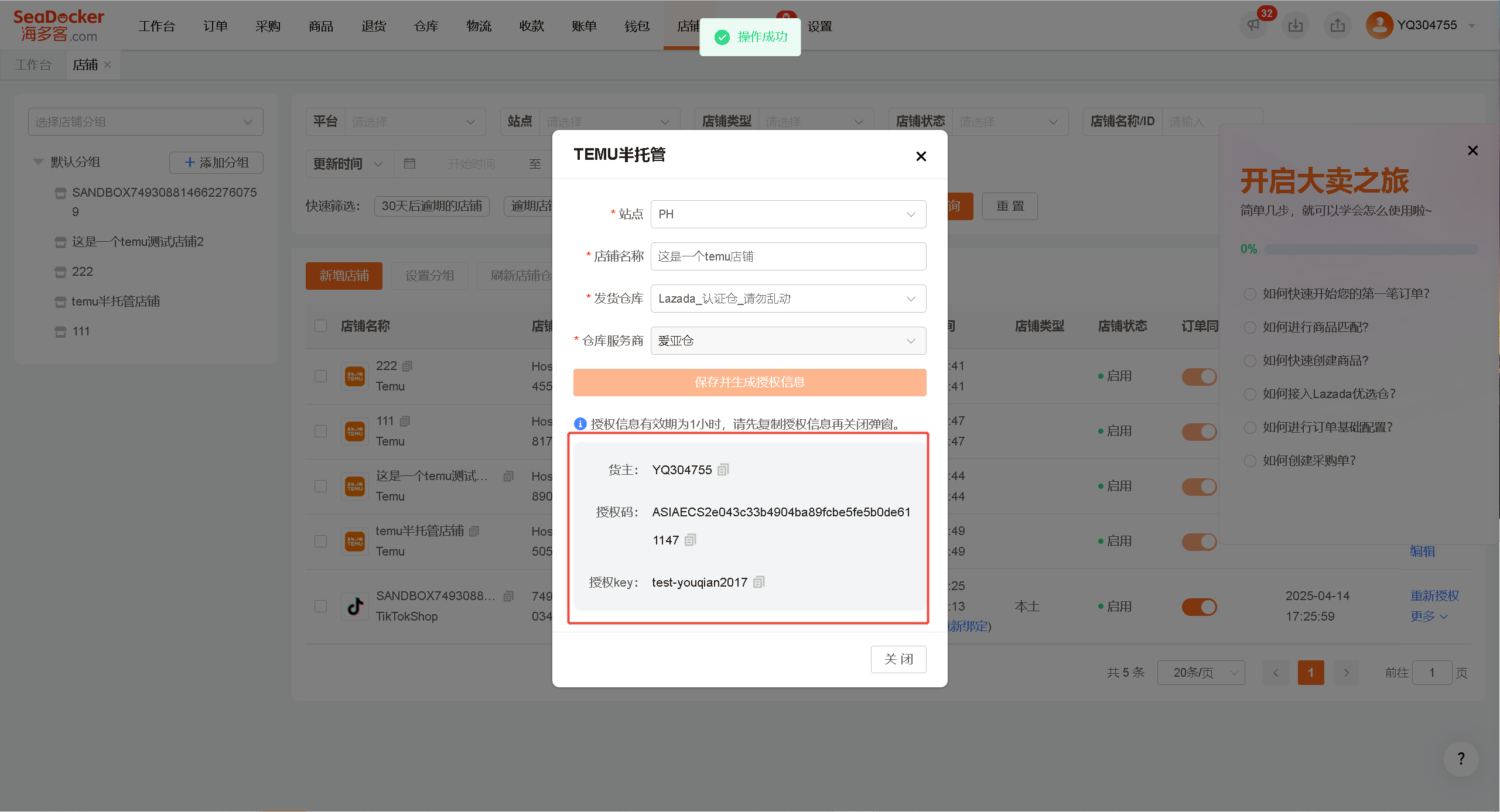Open the import tasks download icon
1500x812 pixels.
point(1296,25)
